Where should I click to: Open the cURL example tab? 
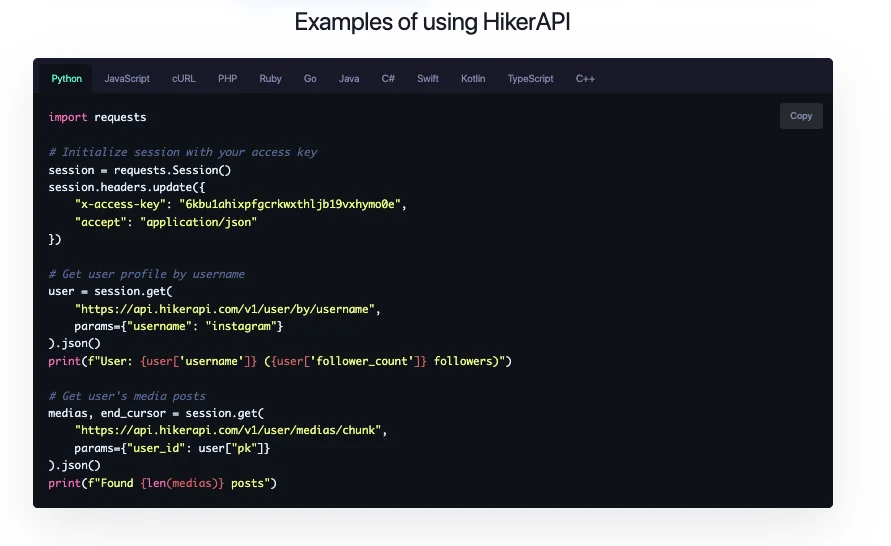tap(184, 78)
